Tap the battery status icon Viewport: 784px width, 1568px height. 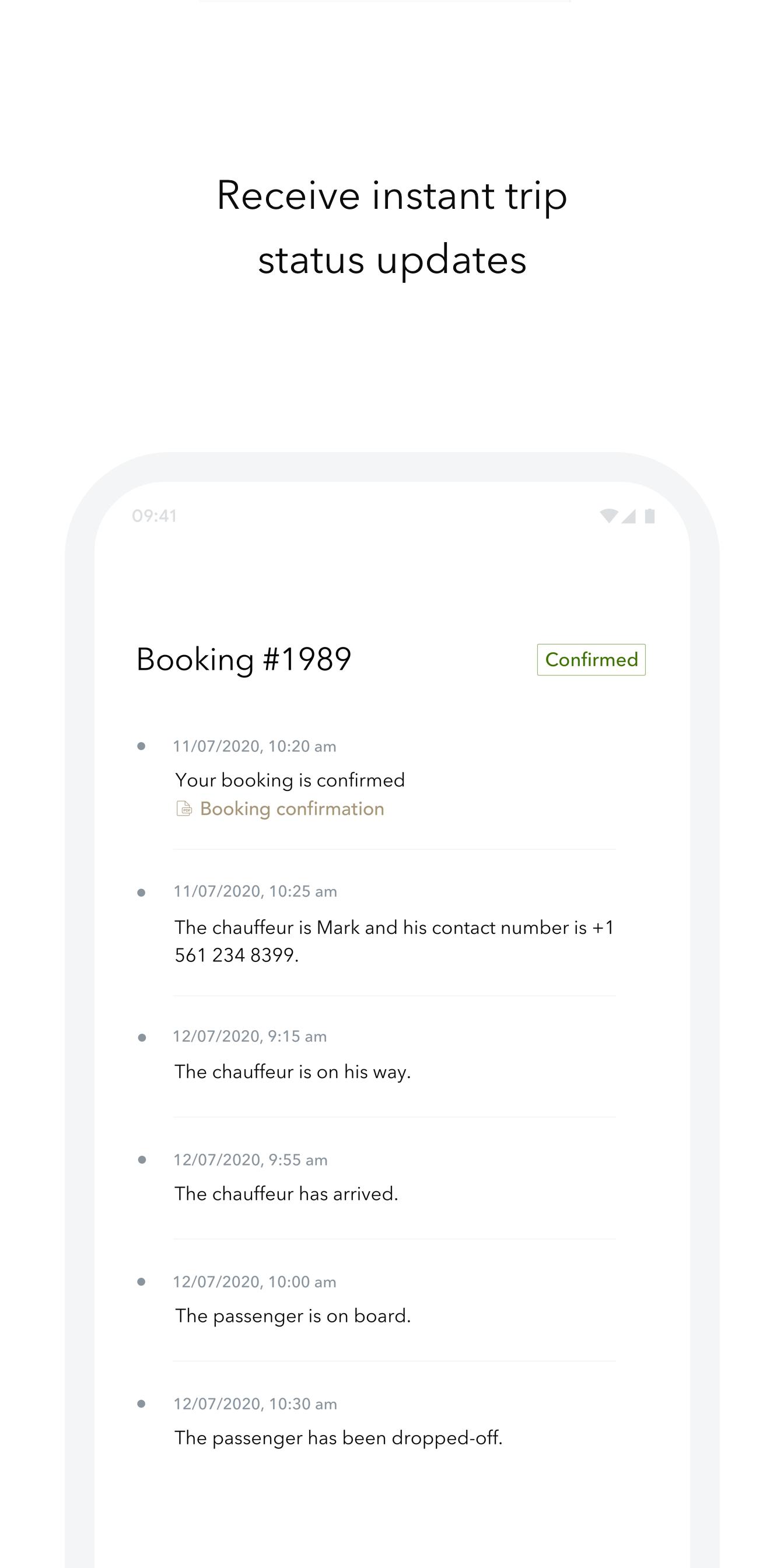650,516
